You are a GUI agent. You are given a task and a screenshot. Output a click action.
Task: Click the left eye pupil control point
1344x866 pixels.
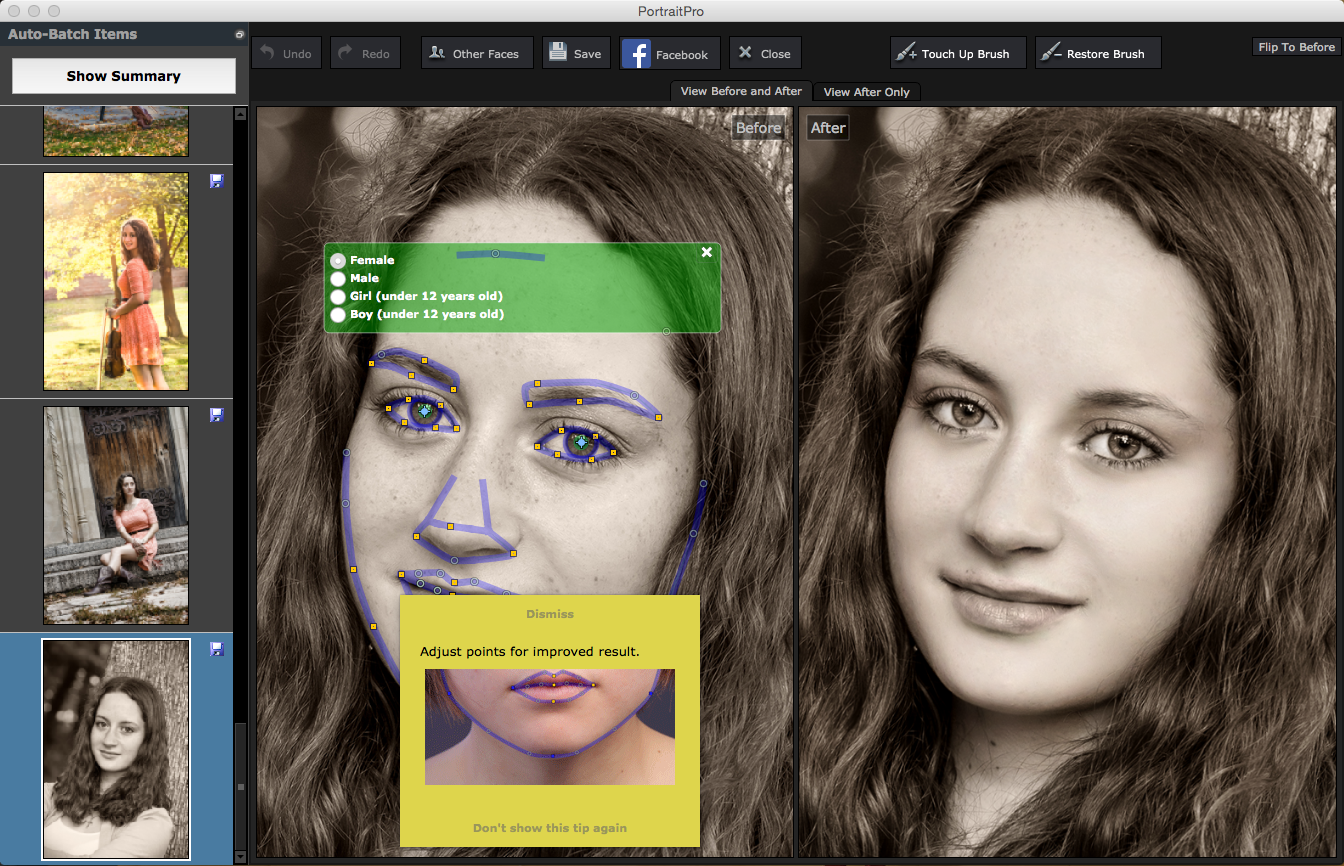425,410
